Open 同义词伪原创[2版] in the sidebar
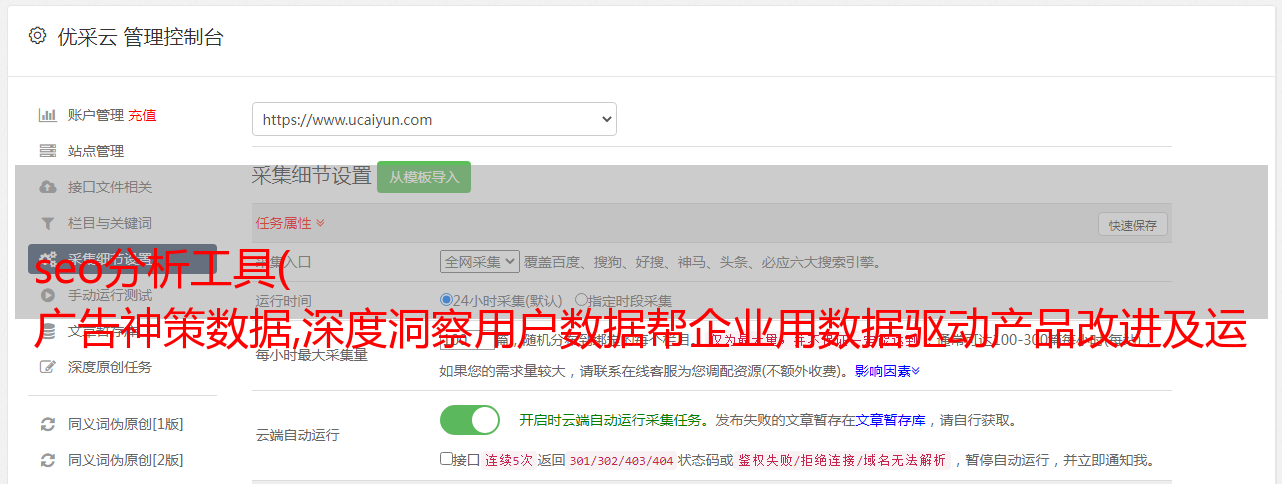This screenshot has width=1282, height=484. (x=126, y=460)
